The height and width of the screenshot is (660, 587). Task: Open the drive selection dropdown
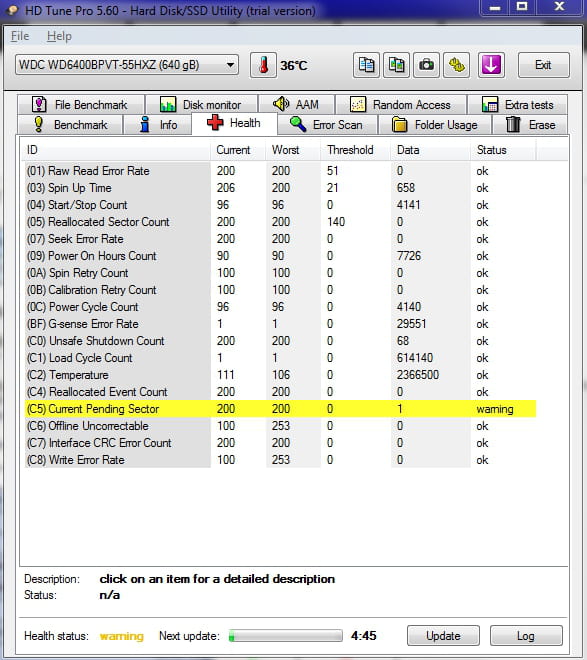point(127,65)
